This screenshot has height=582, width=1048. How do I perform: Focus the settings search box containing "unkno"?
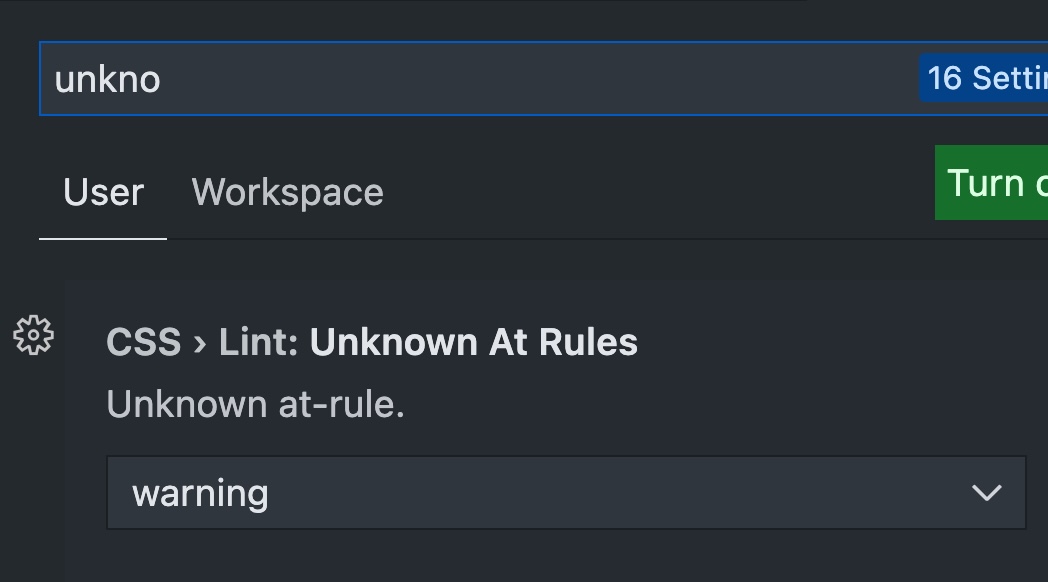(x=480, y=78)
